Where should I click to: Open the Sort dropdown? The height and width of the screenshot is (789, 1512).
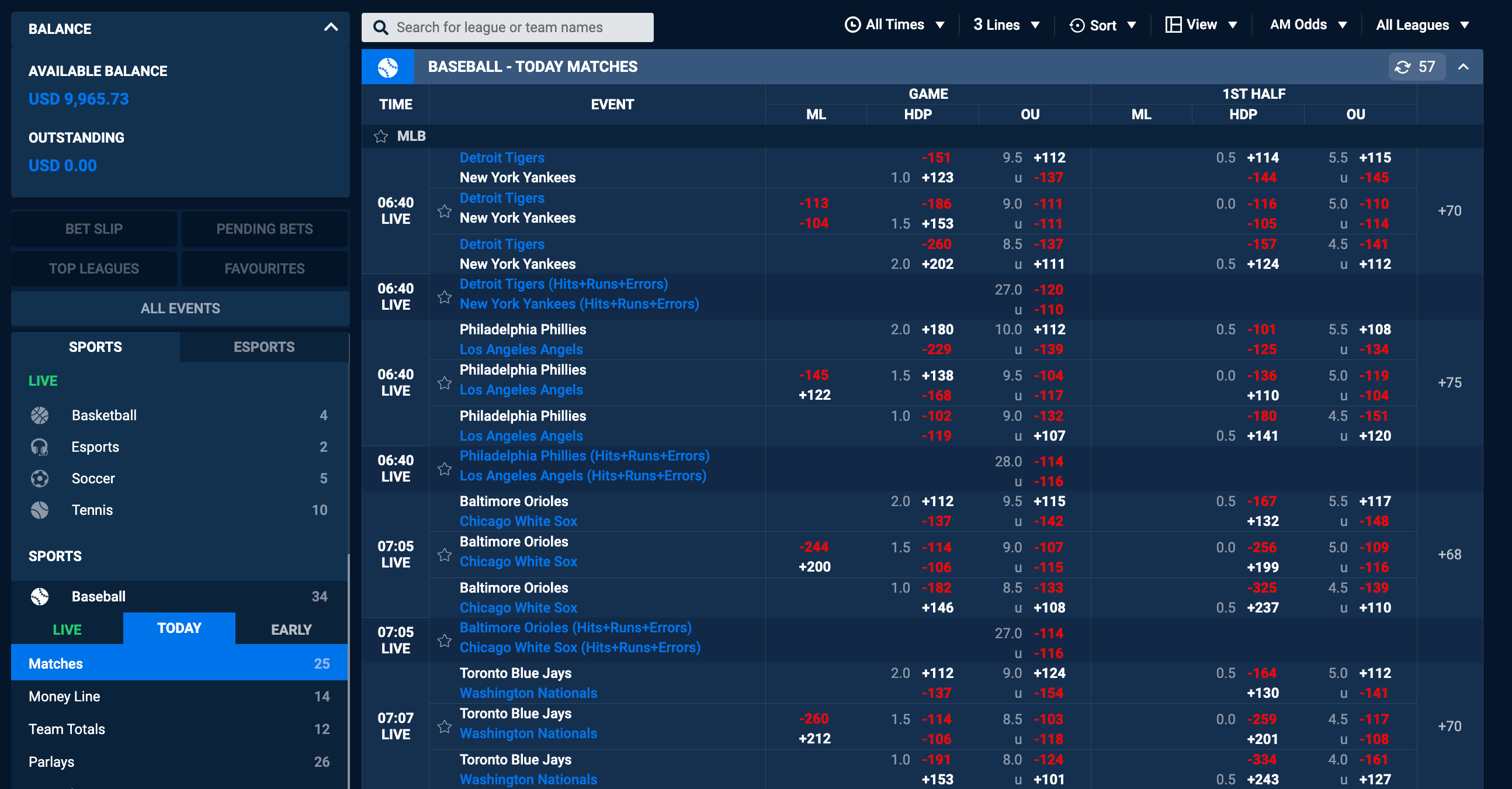pos(1103,25)
